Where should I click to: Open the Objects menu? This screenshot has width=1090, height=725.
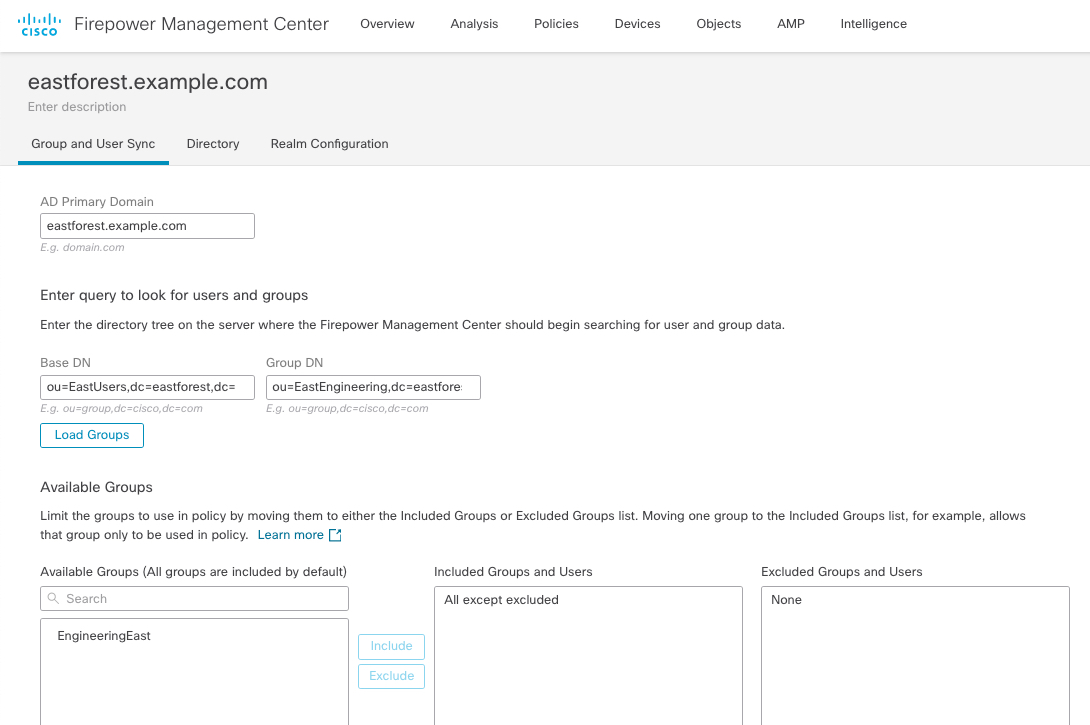(719, 24)
